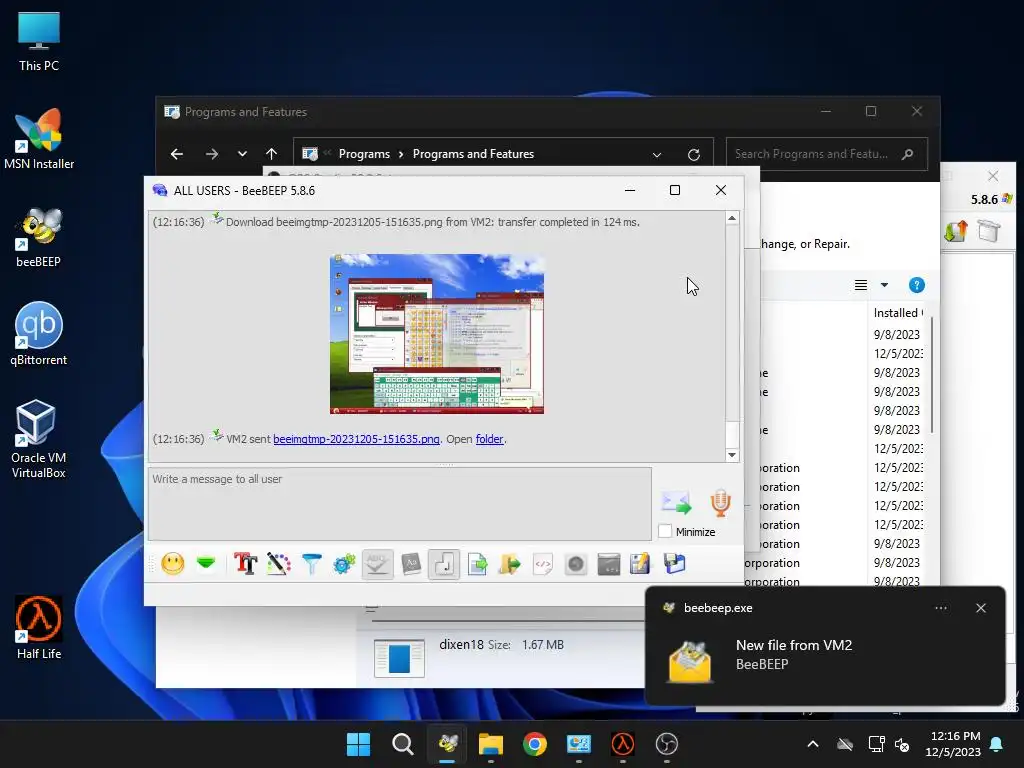This screenshot has width=1024, height=768.
Task: Open help via the blue question mark
Action: pyautogui.click(x=916, y=285)
